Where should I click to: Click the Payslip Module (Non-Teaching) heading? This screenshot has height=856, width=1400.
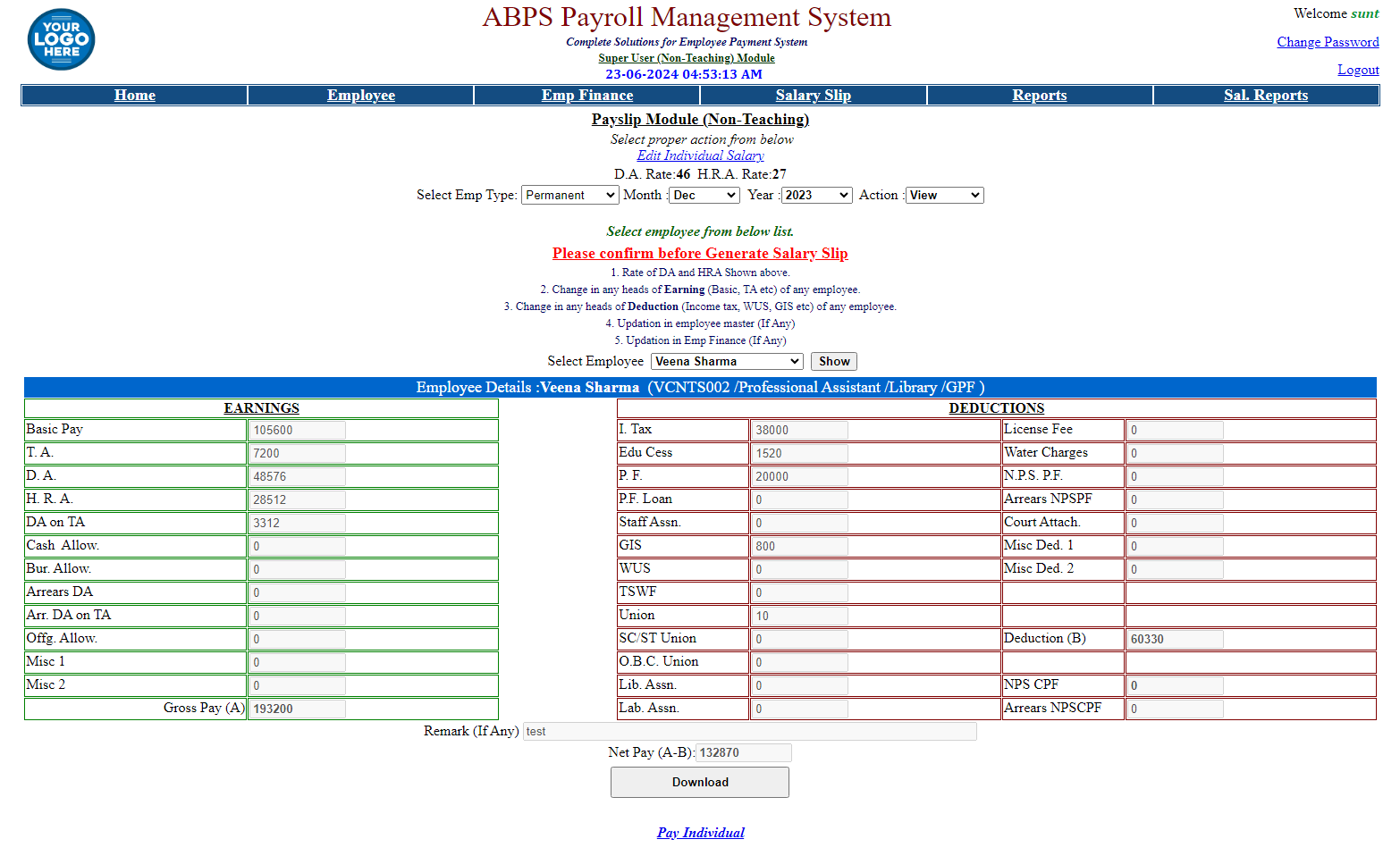tap(700, 120)
